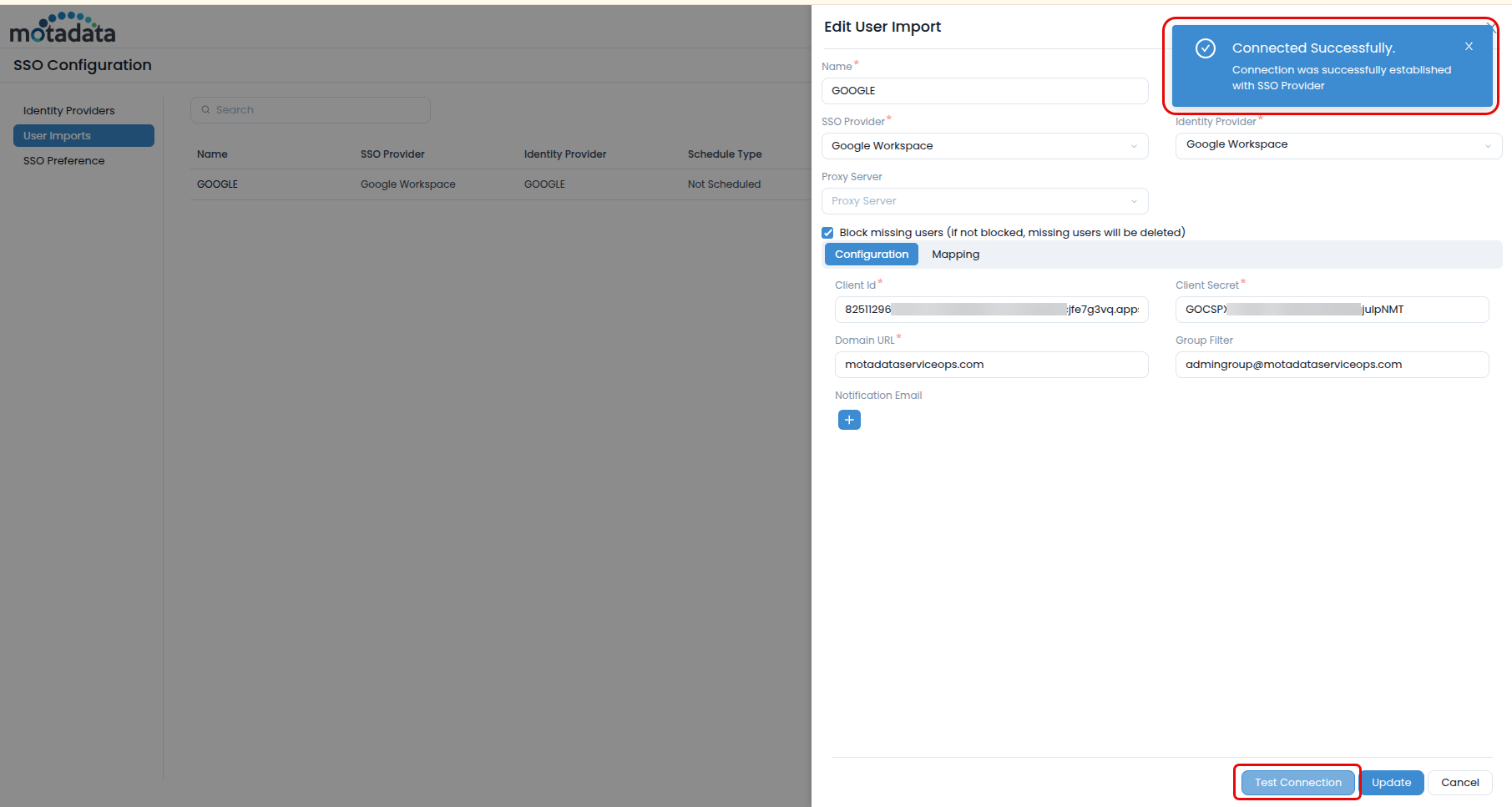Click into the Group Filter field

coord(1332,365)
